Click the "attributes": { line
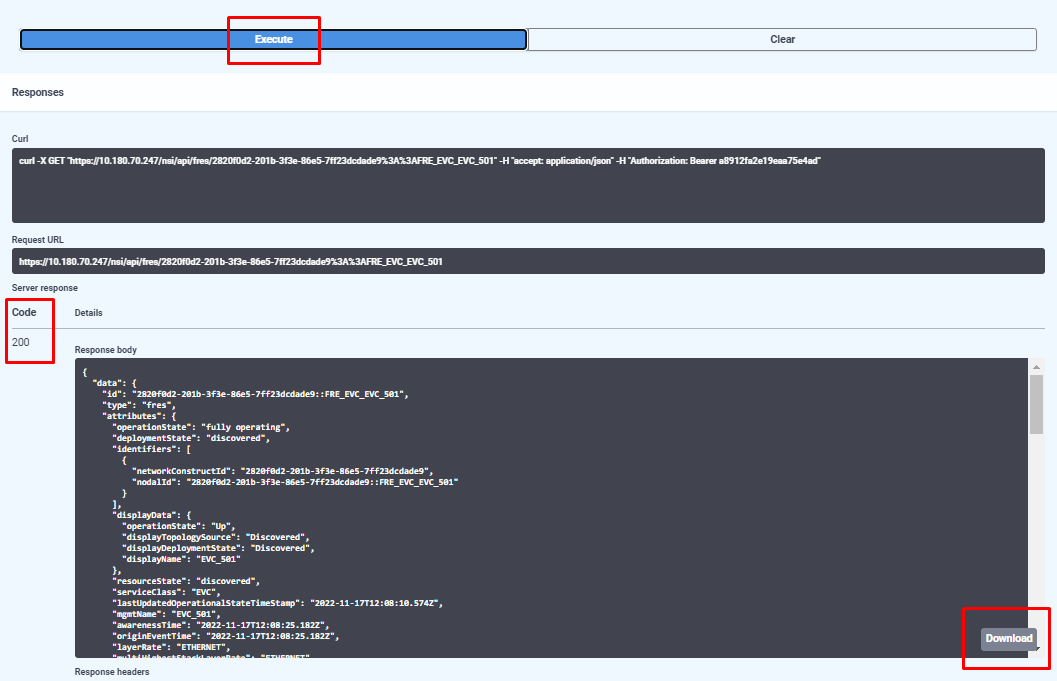The image size is (1057, 681). click(139, 416)
